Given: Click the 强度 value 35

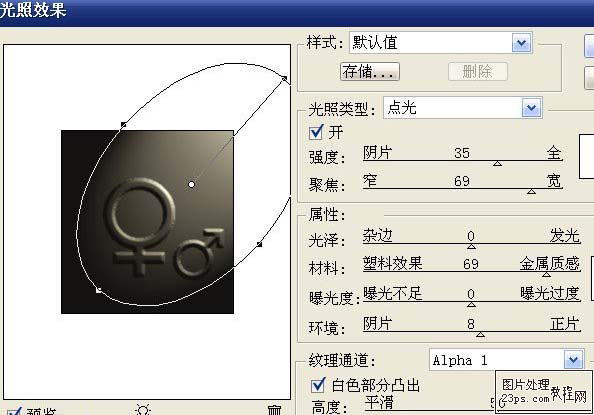Looking at the screenshot, I should (462, 153).
